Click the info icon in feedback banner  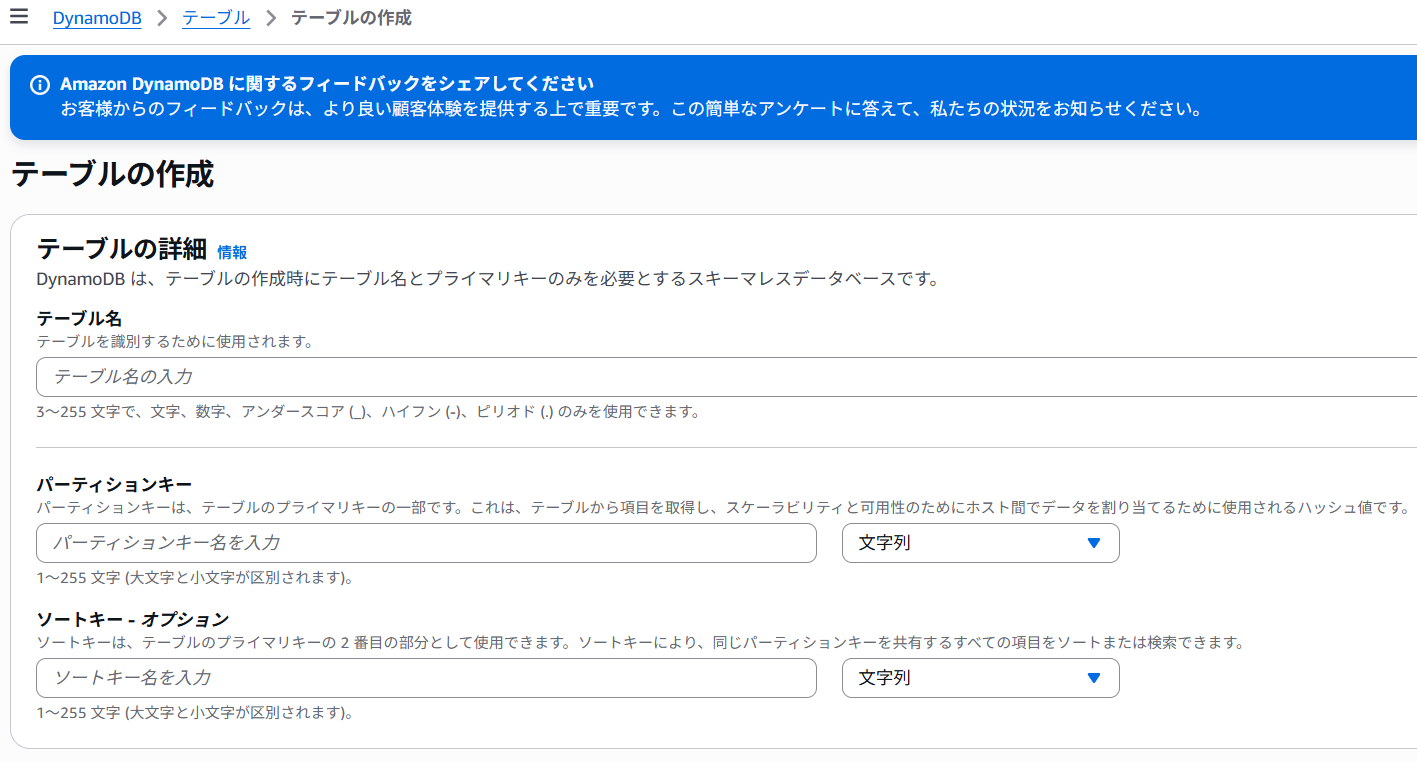tap(40, 84)
